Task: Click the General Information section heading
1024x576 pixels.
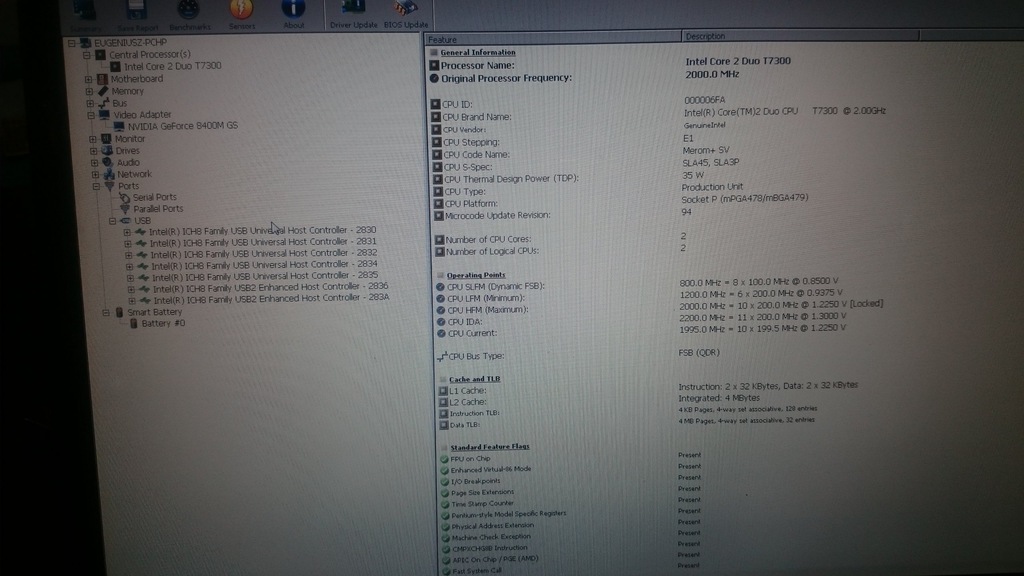Action: click(x=477, y=52)
